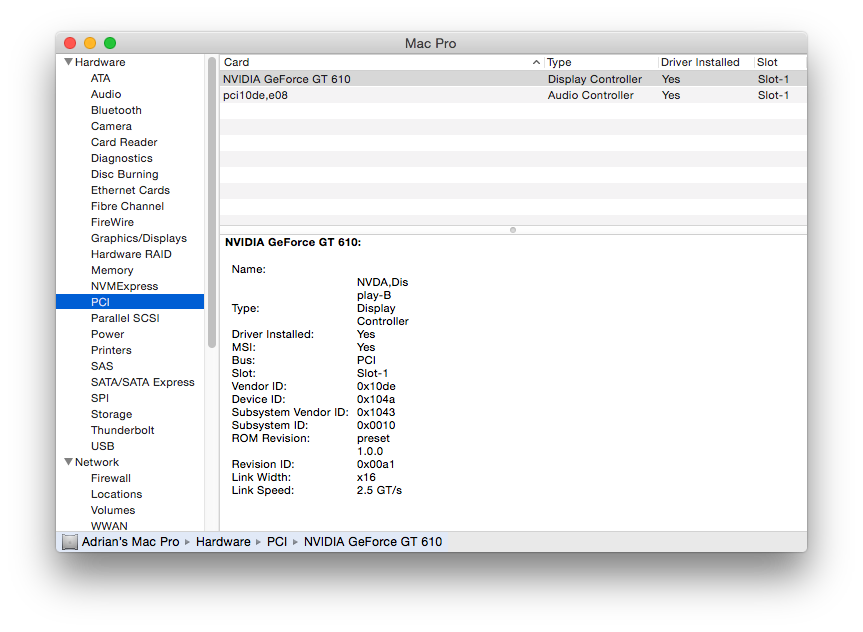Select SPI in the sidebar
The height and width of the screenshot is (632, 863).
click(x=100, y=397)
